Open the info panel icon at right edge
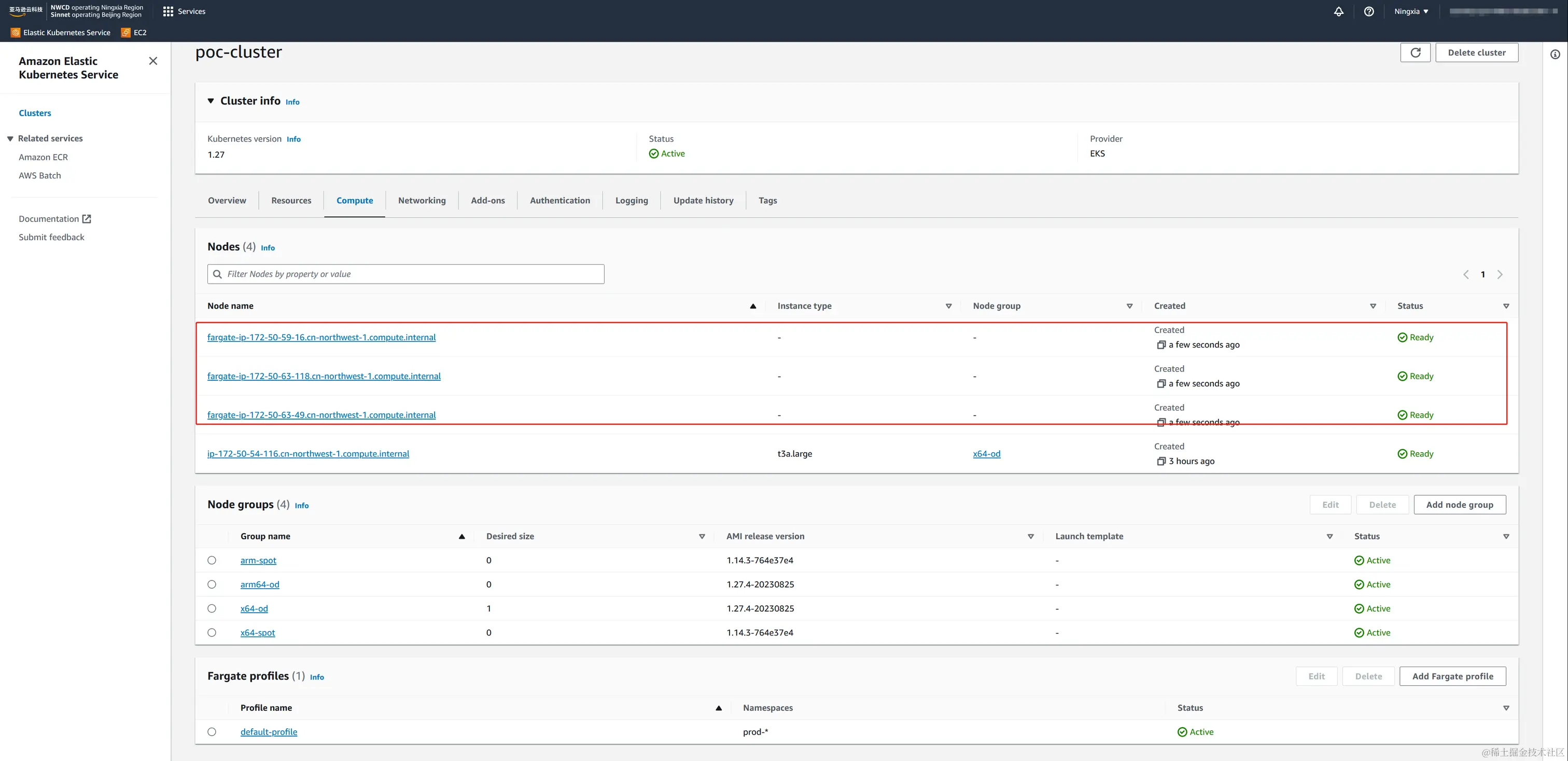Viewport: 1568px width, 761px height. point(1555,55)
